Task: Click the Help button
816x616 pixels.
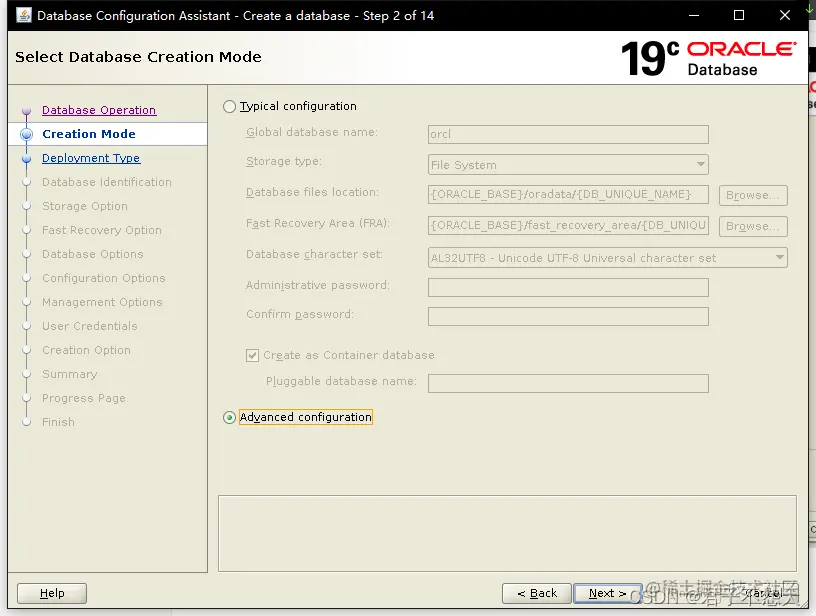Action: pyautogui.click(x=52, y=593)
